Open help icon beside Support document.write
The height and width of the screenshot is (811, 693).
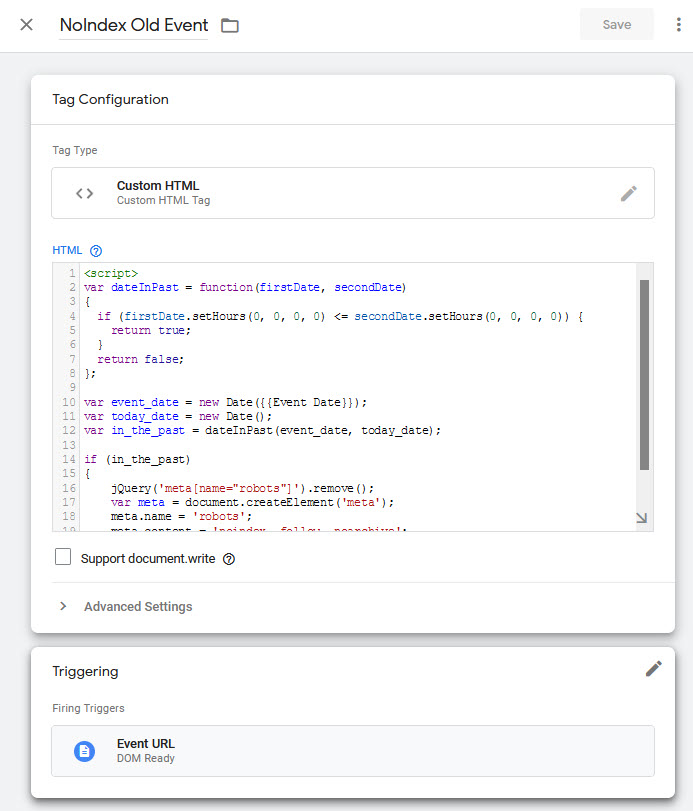point(228,559)
